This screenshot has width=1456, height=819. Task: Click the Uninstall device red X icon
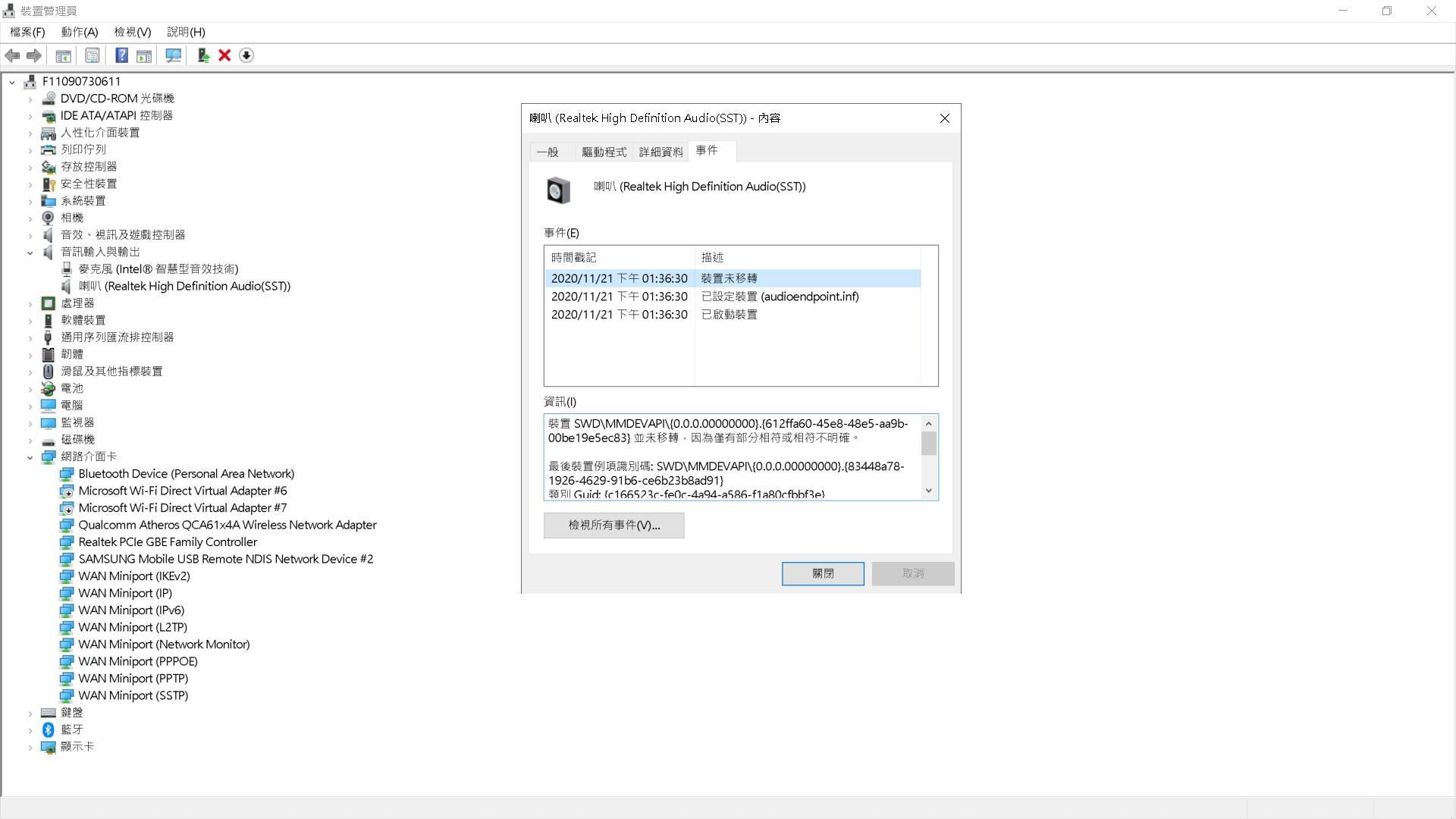pos(224,55)
